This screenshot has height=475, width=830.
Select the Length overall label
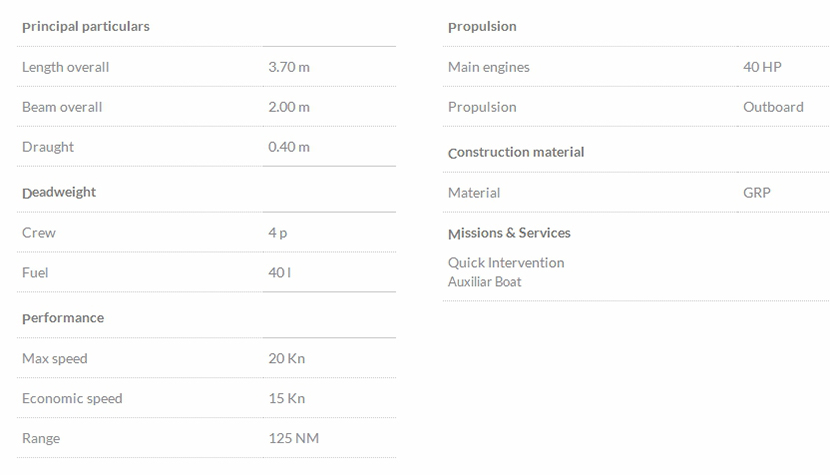click(65, 67)
